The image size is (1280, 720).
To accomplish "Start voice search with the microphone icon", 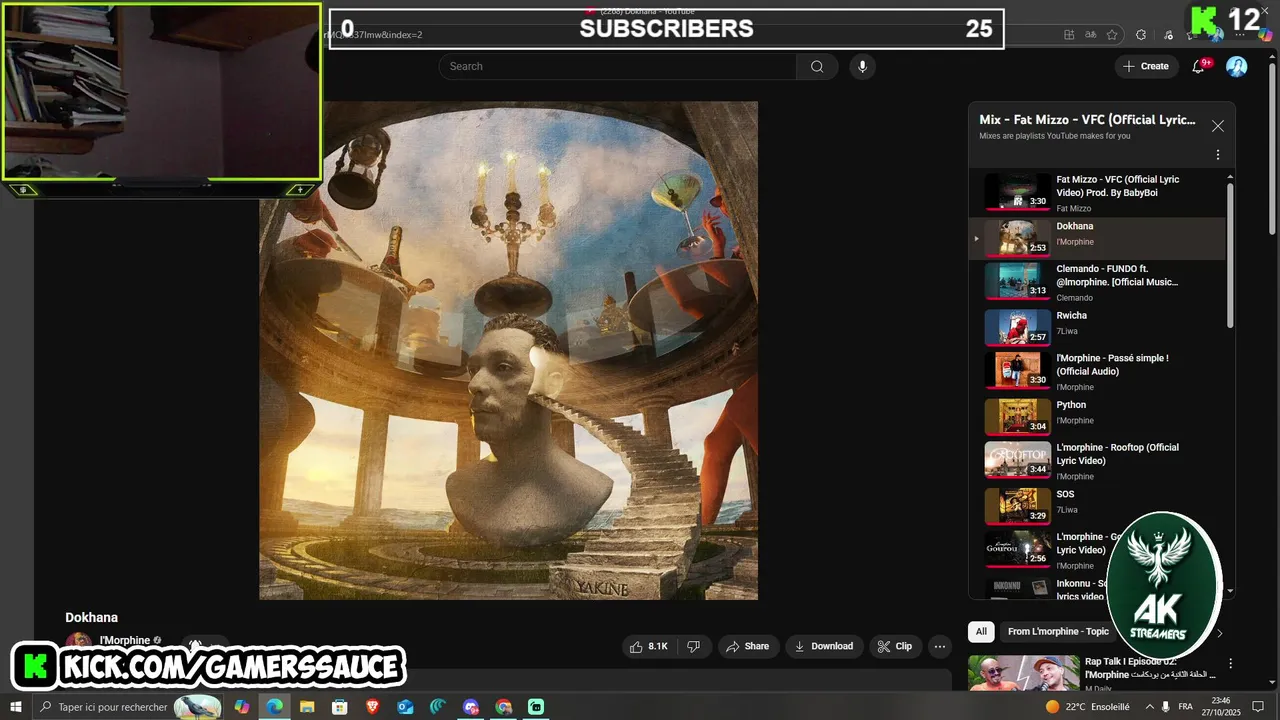I will click(x=862, y=66).
